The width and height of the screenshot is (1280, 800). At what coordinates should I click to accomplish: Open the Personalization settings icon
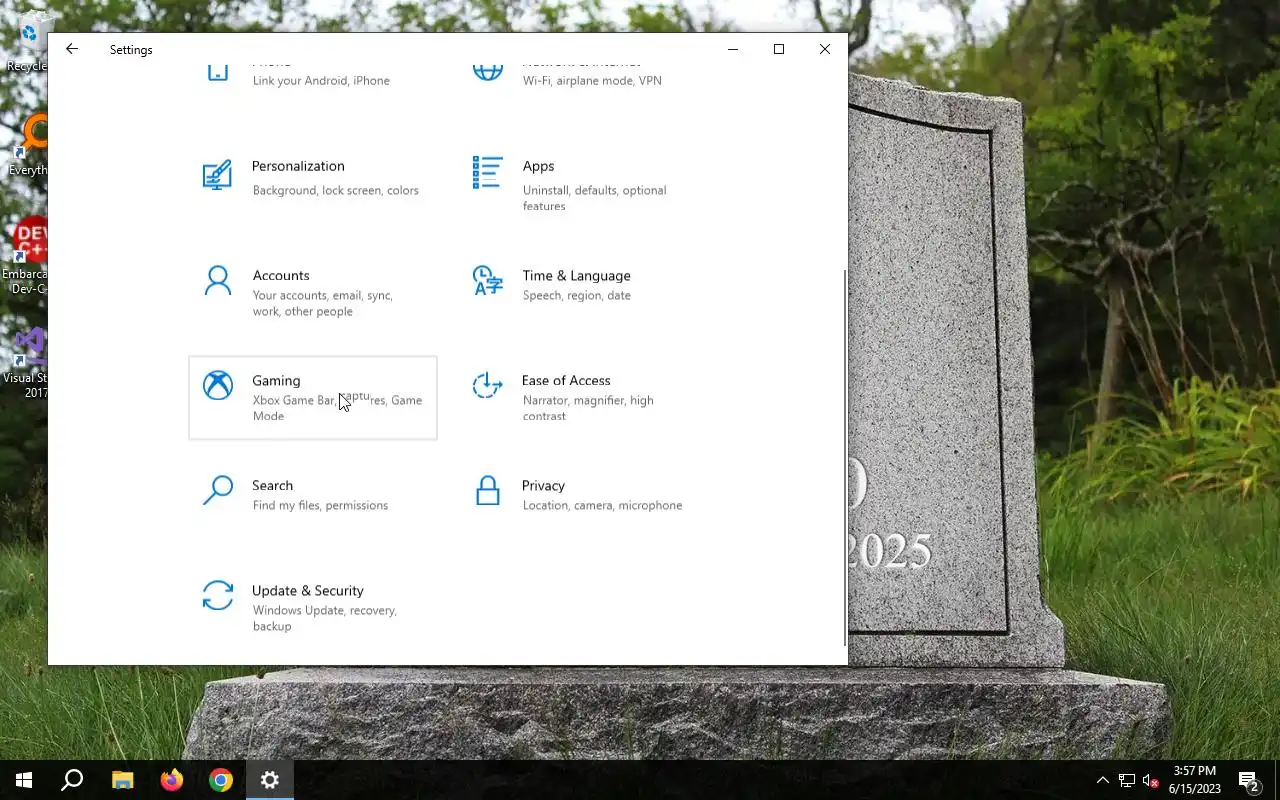(x=217, y=175)
